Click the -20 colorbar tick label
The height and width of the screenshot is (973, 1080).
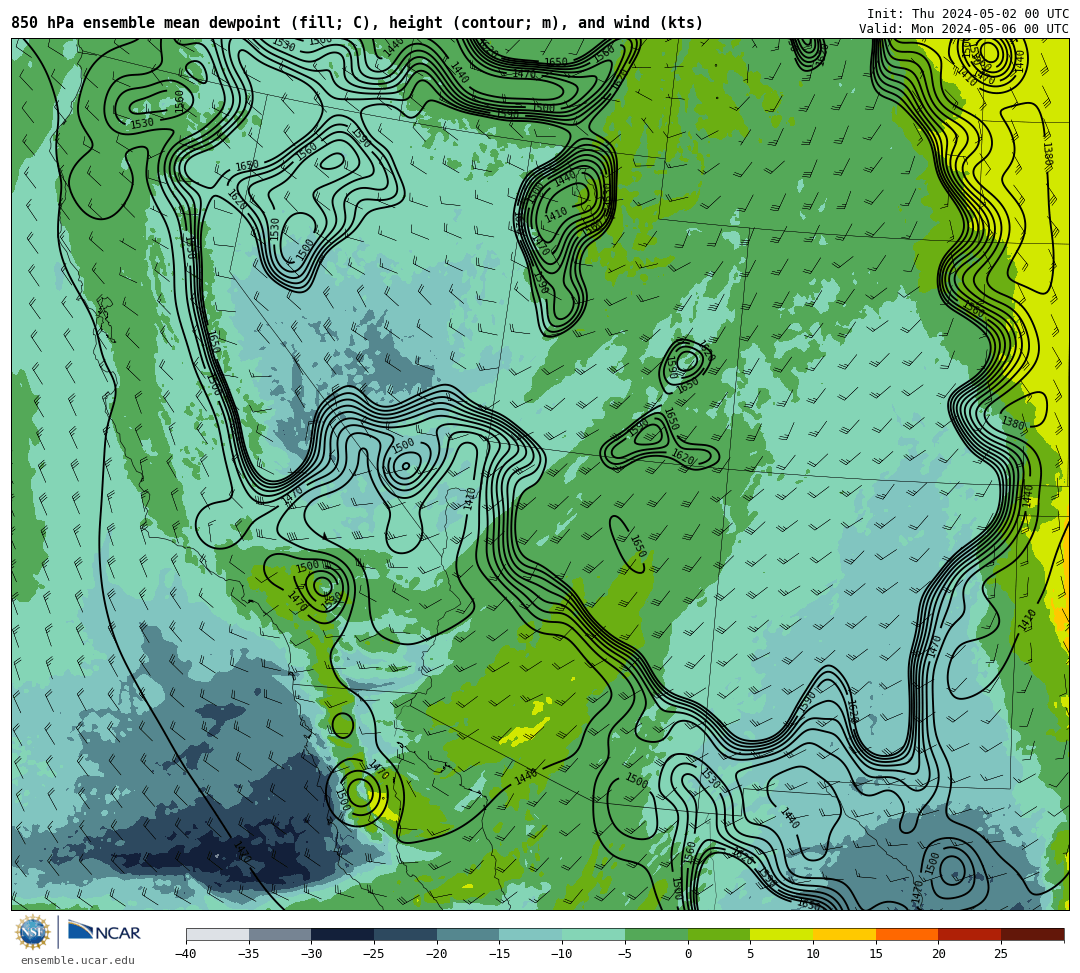pos(436,954)
